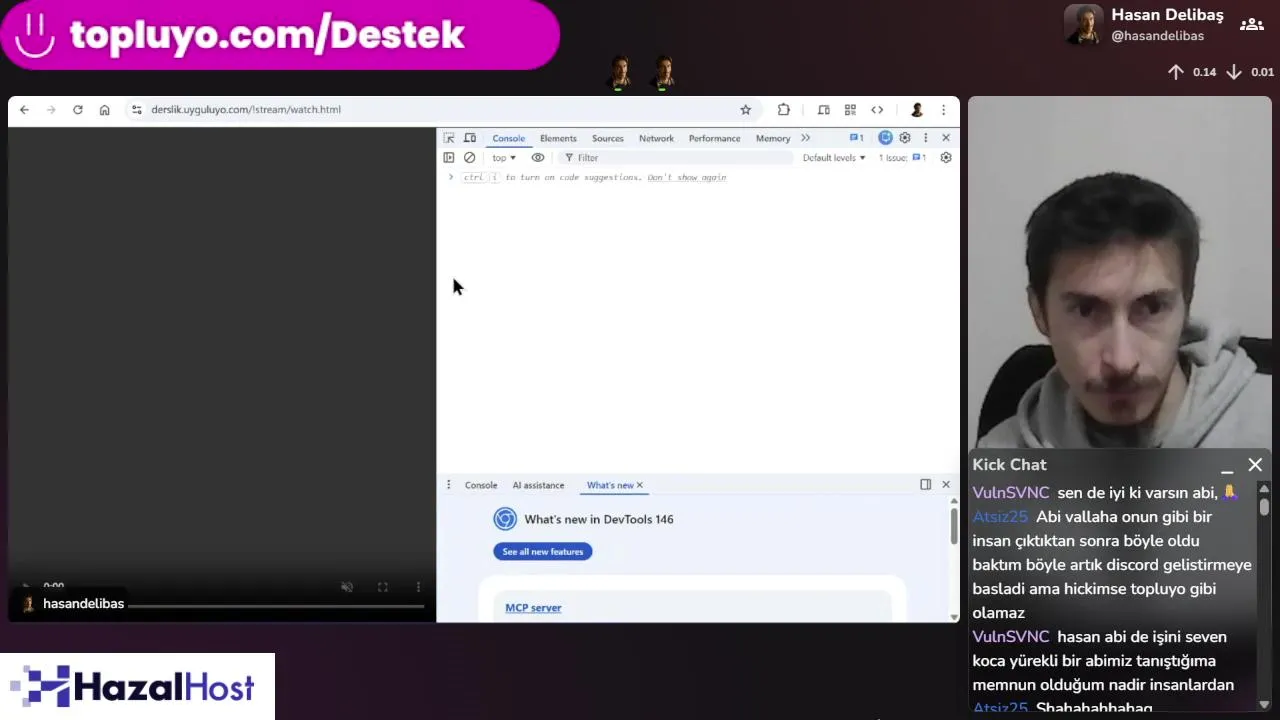Open the blue AI assistance icon in DevTools
Image resolution: width=1280 pixels, height=720 pixels.
click(885, 138)
